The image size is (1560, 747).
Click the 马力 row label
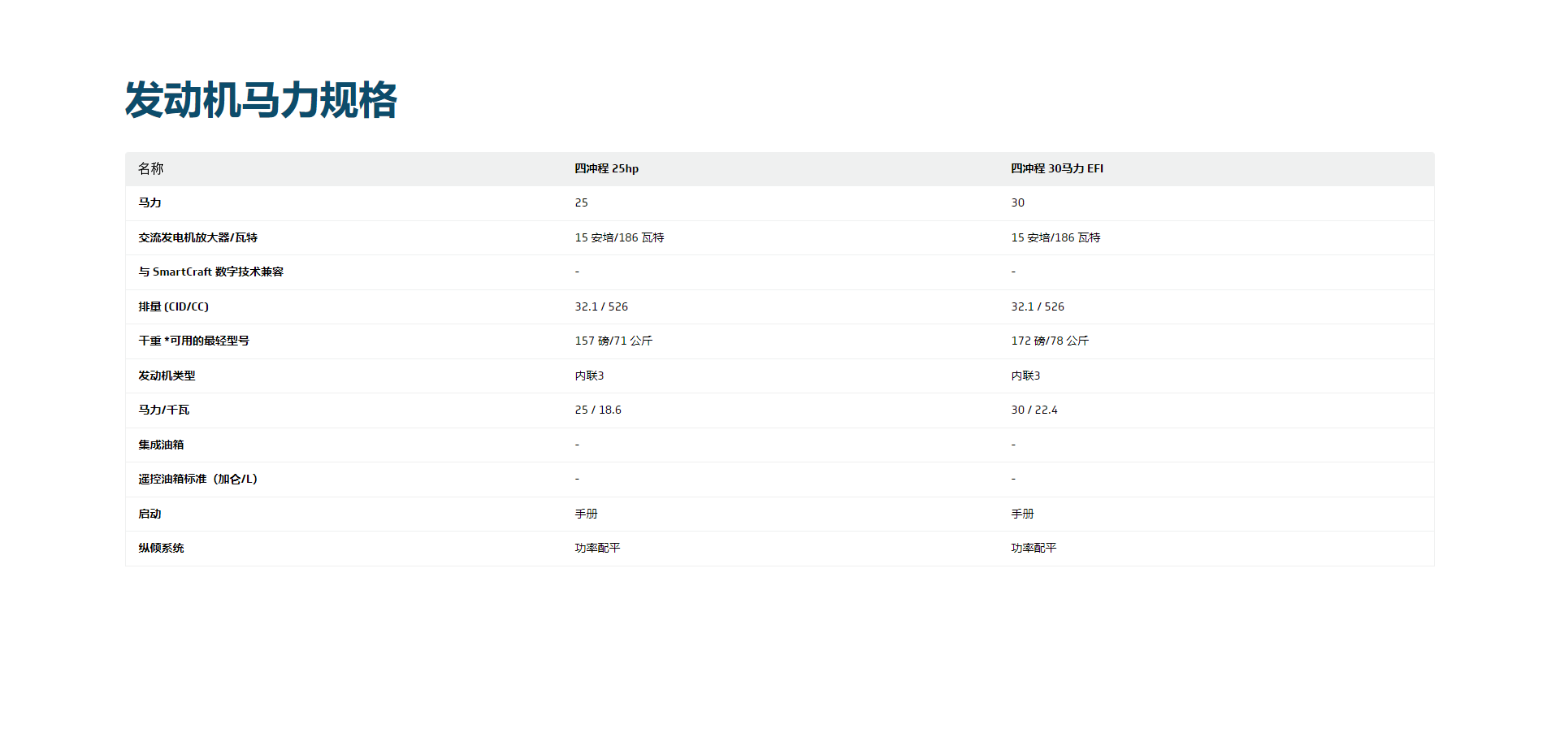pyautogui.click(x=150, y=203)
